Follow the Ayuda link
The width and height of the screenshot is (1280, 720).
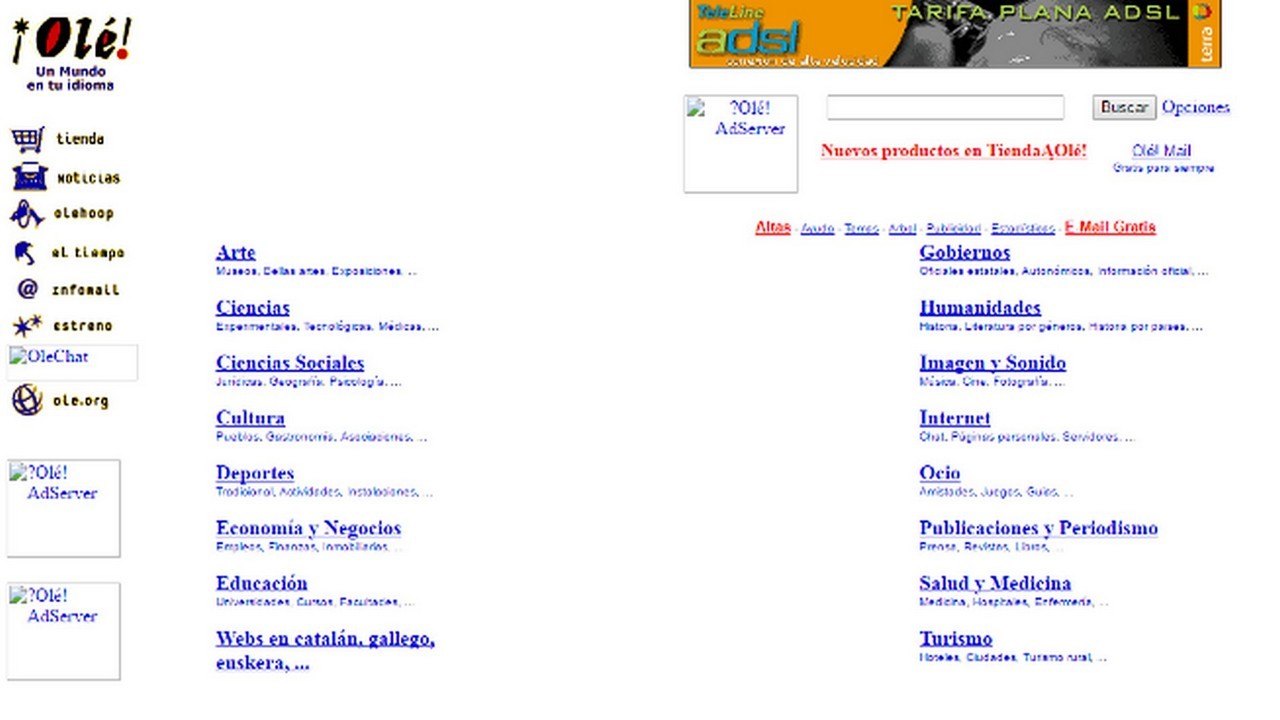click(817, 228)
